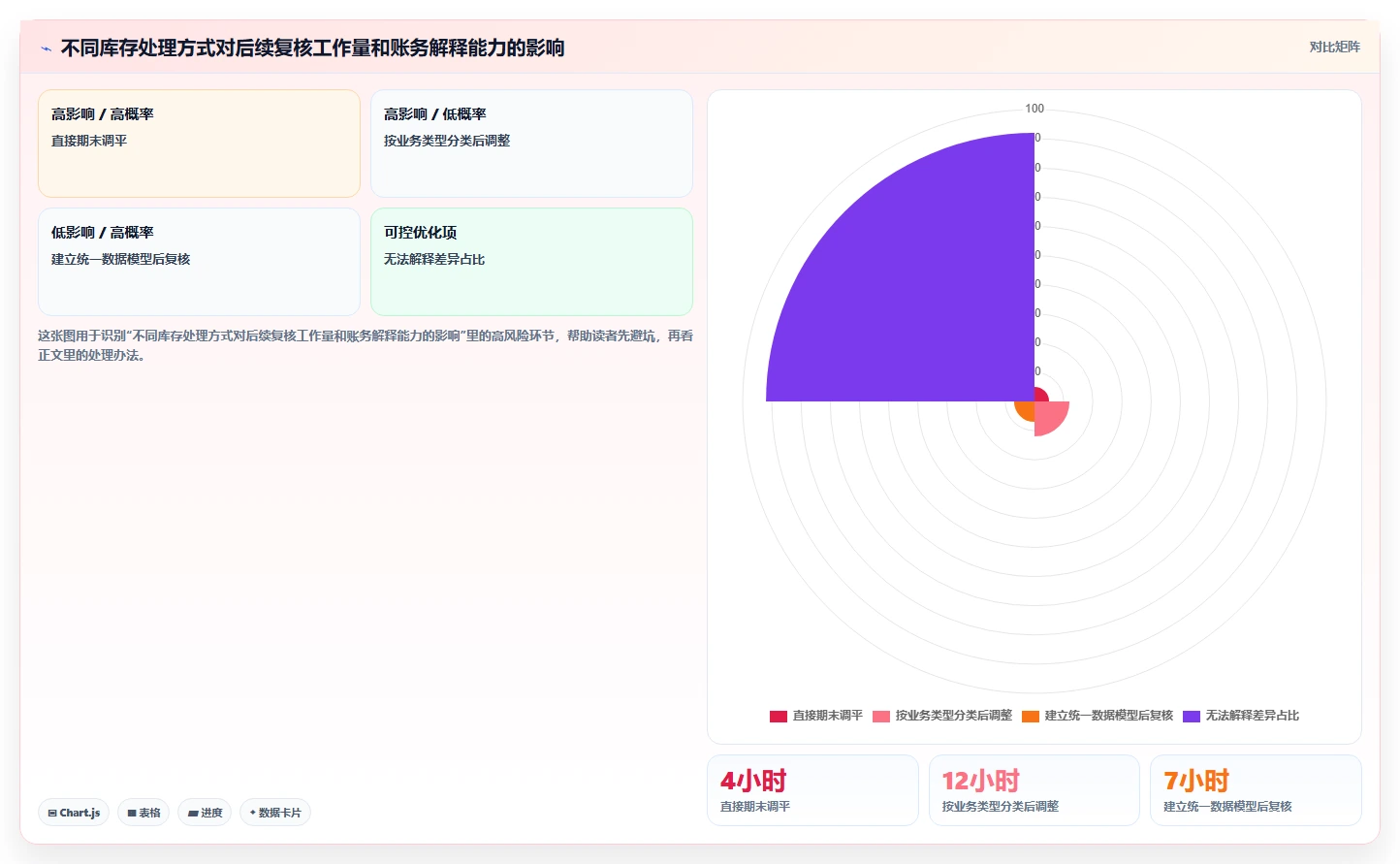Open the 12小时 stat card
The width and height of the screenshot is (1400, 864).
click(1034, 790)
